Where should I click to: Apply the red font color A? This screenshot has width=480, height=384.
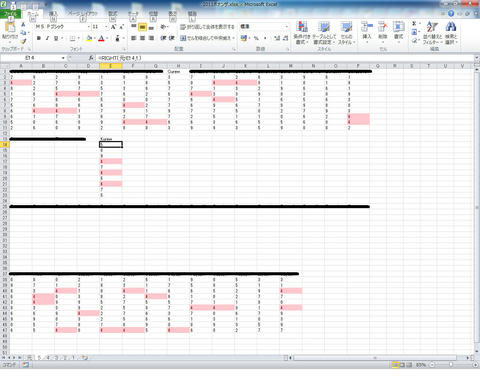pyautogui.click(x=101, y=38)
